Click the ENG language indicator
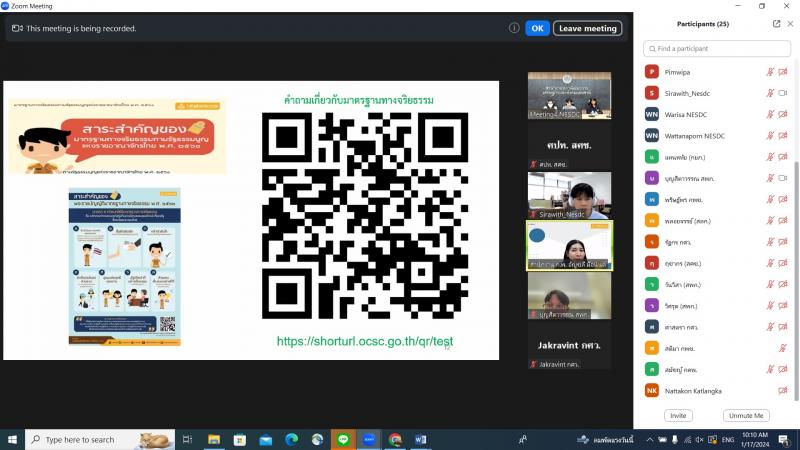800x450 pixels. coord(728,439)
